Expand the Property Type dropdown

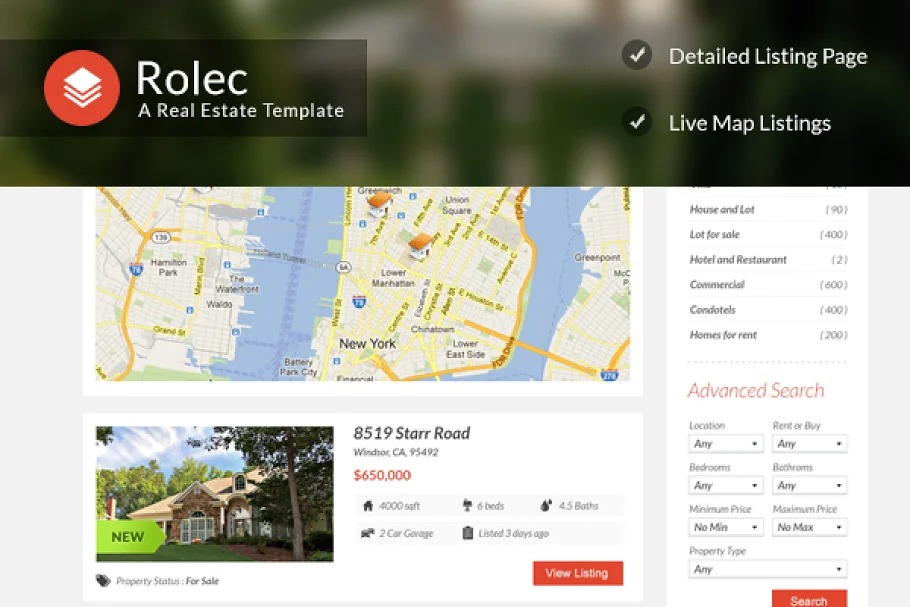coord(767,569)
